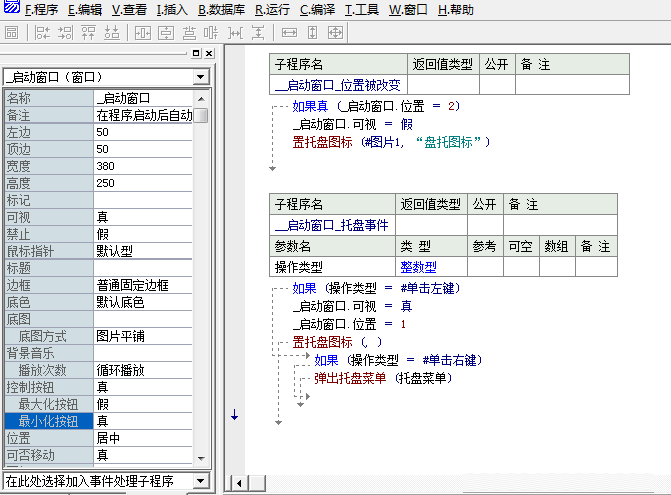
Task: Click the 整数型 type link
Action: [x=418, y=267]
